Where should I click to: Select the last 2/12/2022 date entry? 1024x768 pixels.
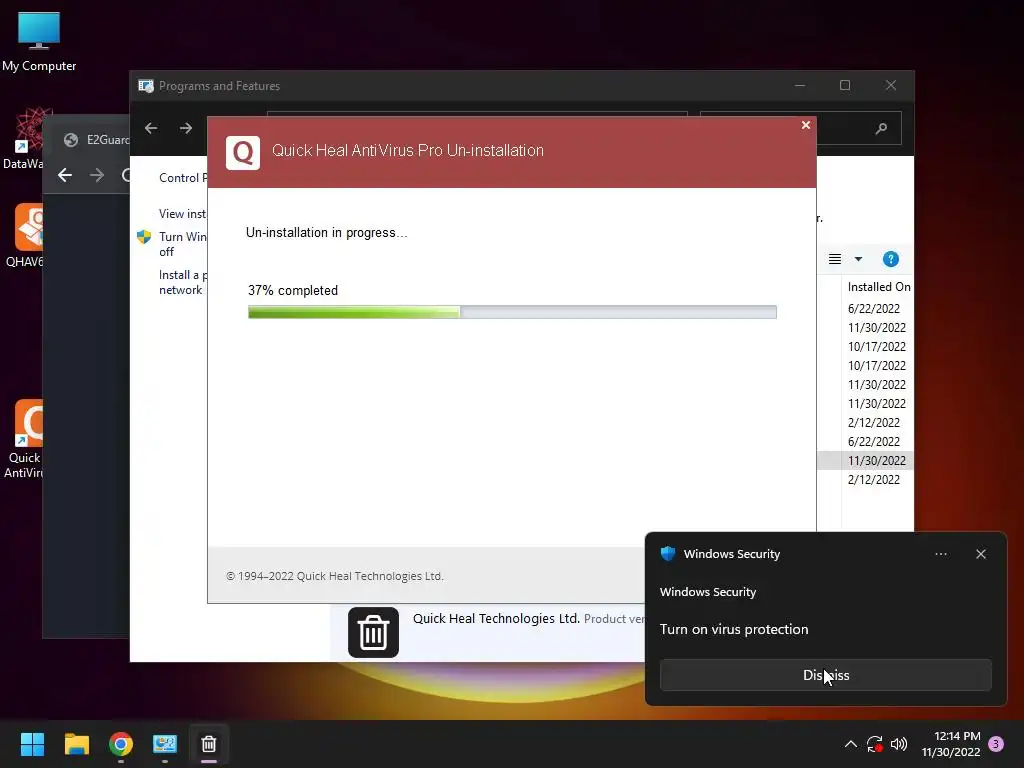coord(873,479)
